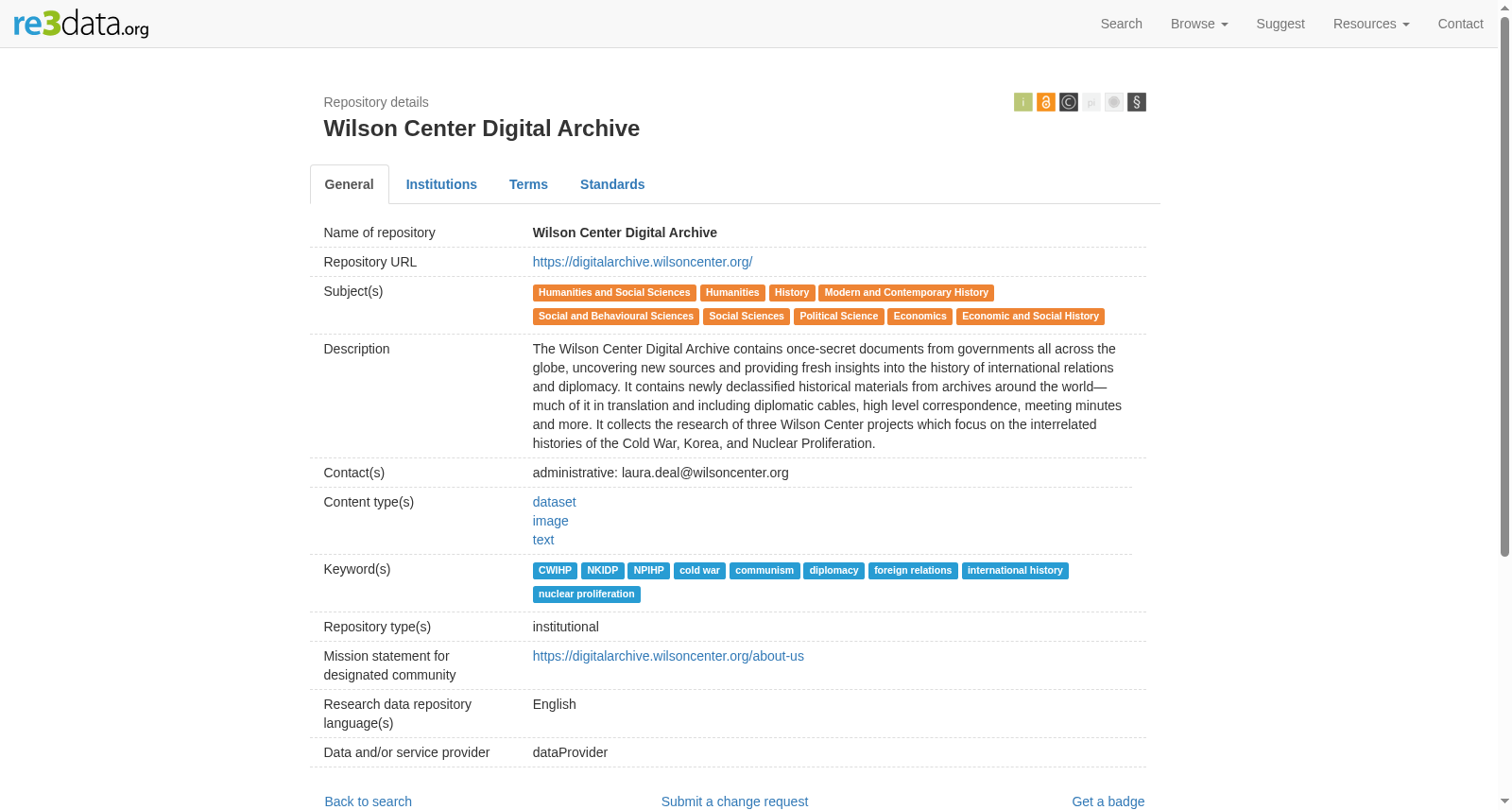Click the NPIHP keyword tag
The image size is (1512, 810).
point(649,571)
